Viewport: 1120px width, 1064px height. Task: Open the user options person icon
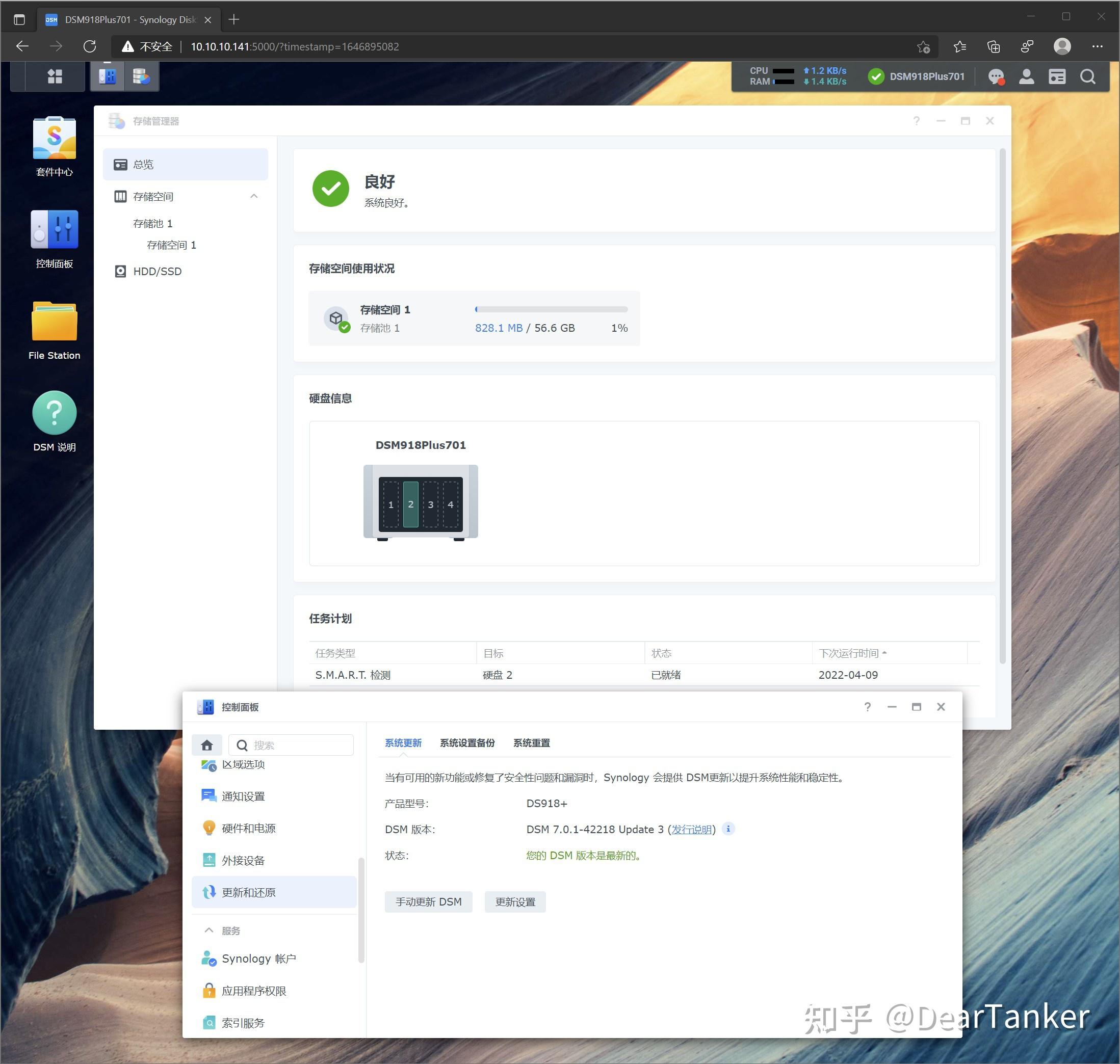1026,76
